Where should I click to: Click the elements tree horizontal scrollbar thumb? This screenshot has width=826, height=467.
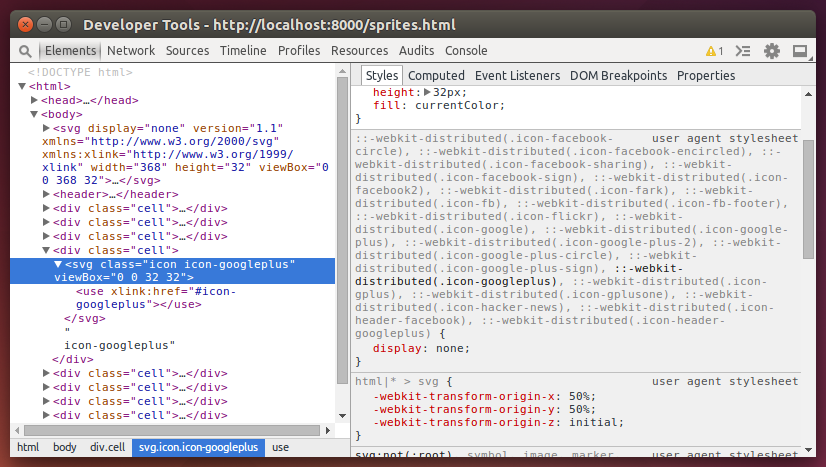tap(172, 430)
